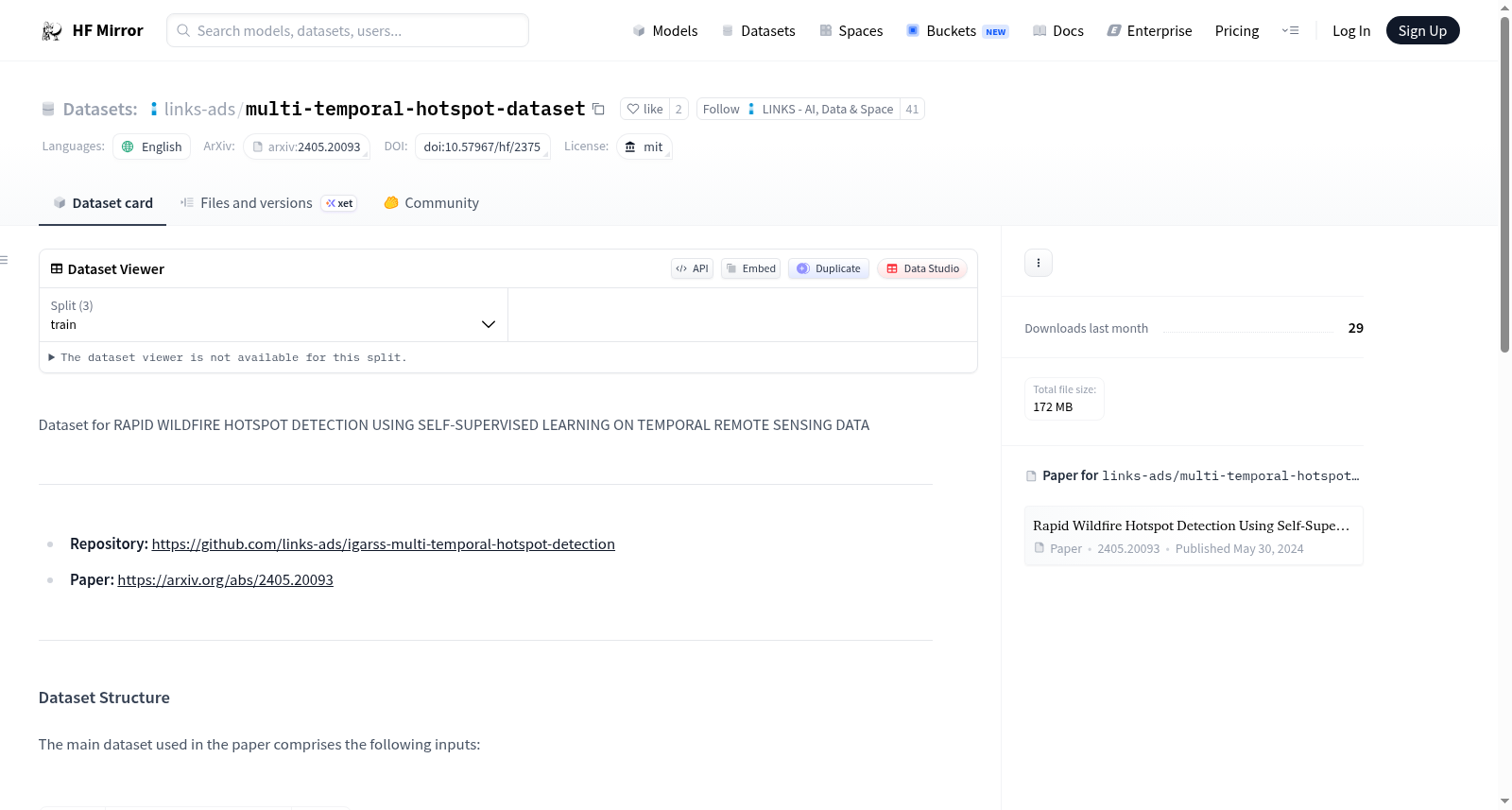Click the multi-temporal-hotspot-dataset title
The width and height of the screenshot is (1512, 810).
(x=416, y=109)
